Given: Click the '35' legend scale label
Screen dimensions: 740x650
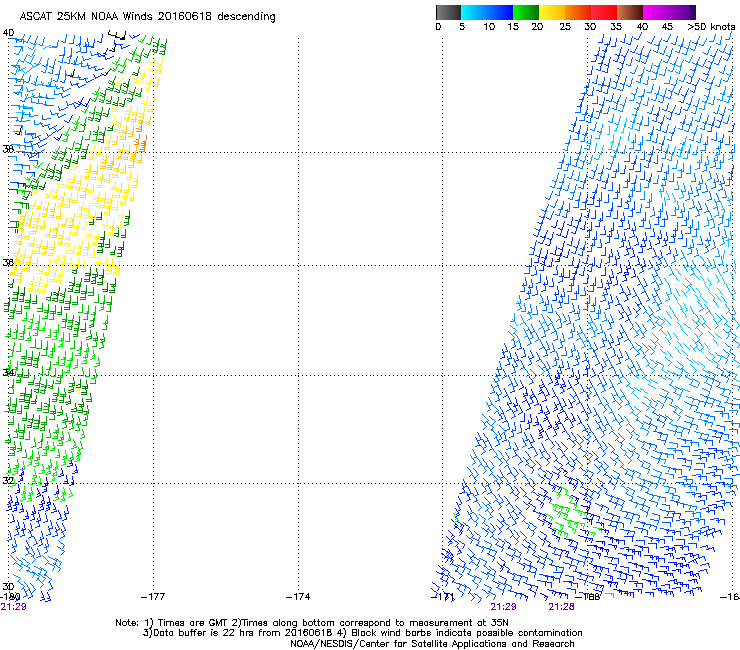Looking at the screenshot, I should click(616, 27).
